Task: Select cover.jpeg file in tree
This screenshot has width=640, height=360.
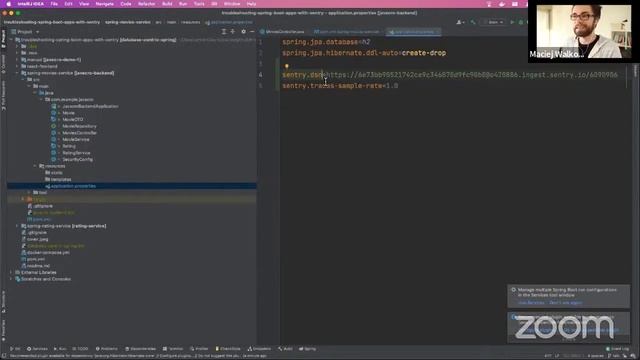Action: (37, 239)
